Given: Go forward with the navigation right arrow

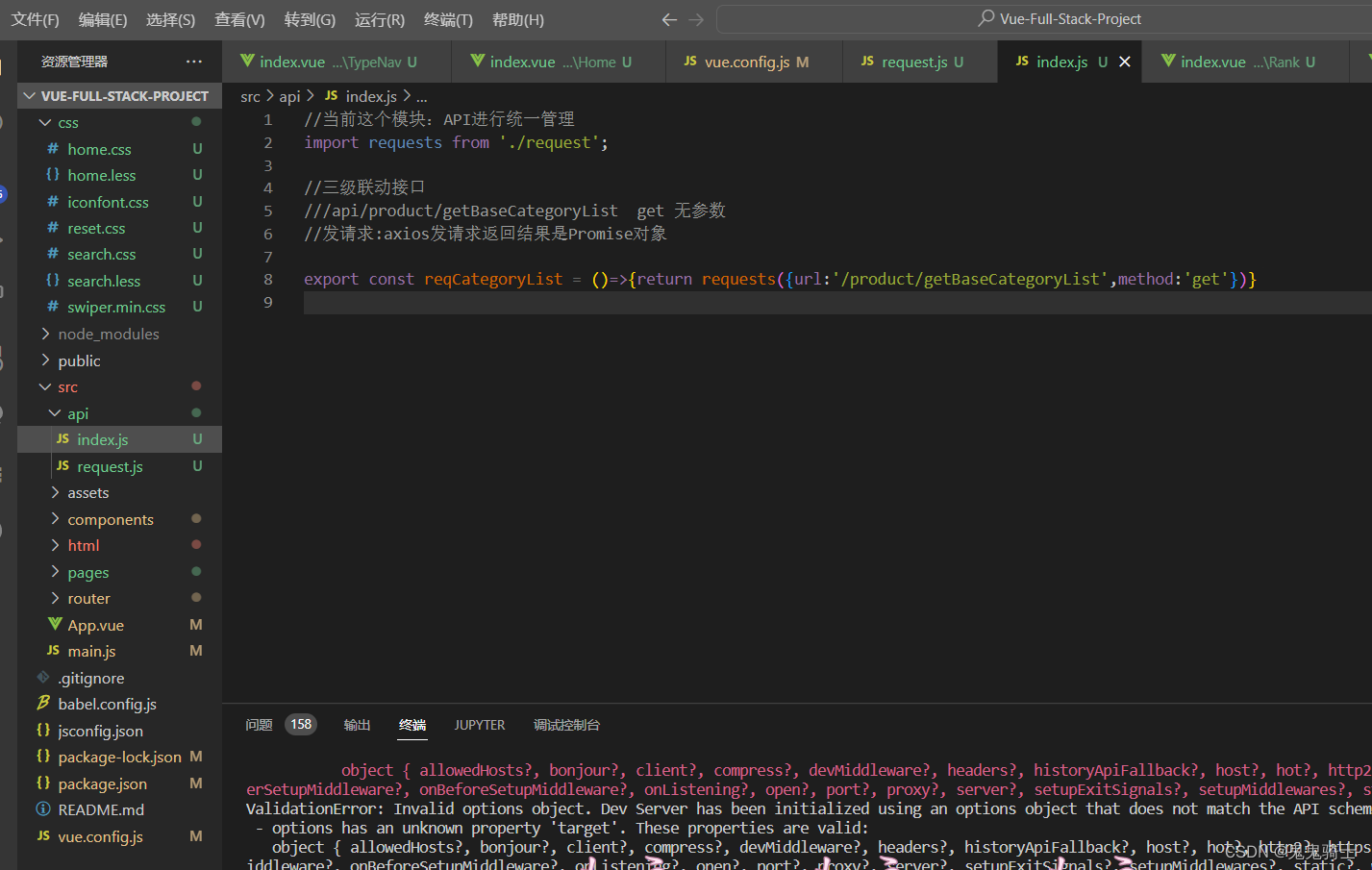Looking at the screenshot, I should (696, 19).
